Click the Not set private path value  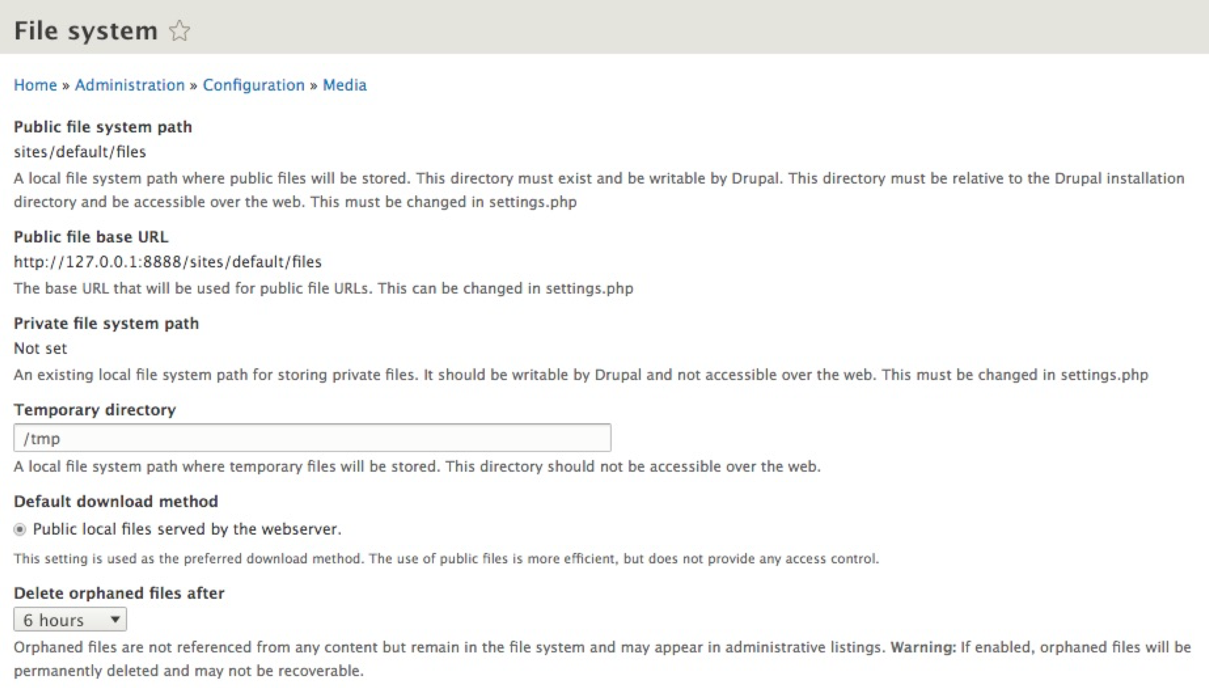coord(41,348)
